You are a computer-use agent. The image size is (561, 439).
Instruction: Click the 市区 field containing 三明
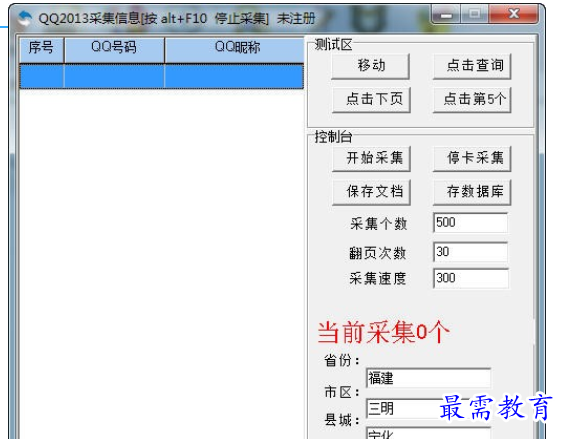tap(428, 408)
